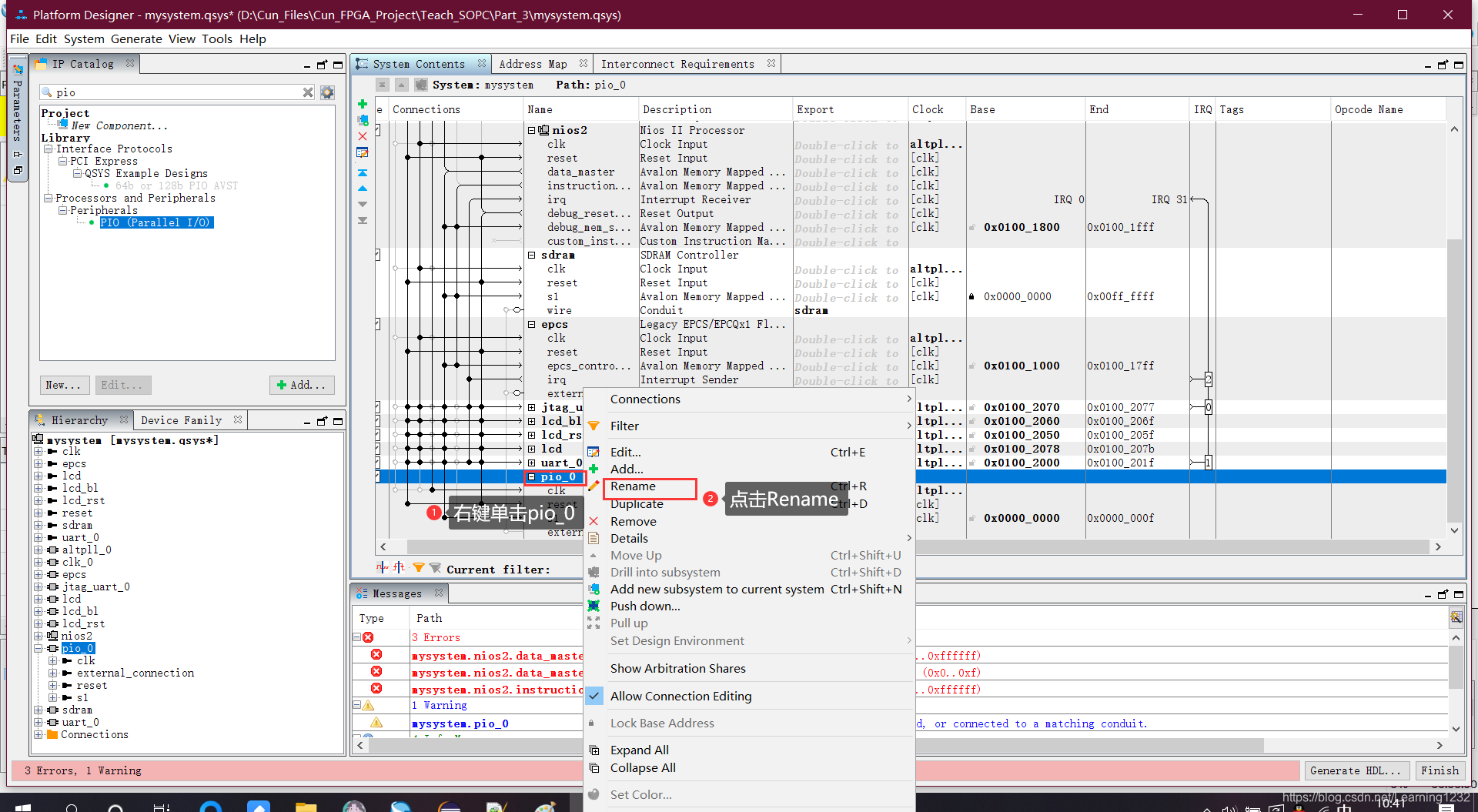1478x812 pixels.
Task: Click the move to top arrow icon
Action: (x=363, y=172)
